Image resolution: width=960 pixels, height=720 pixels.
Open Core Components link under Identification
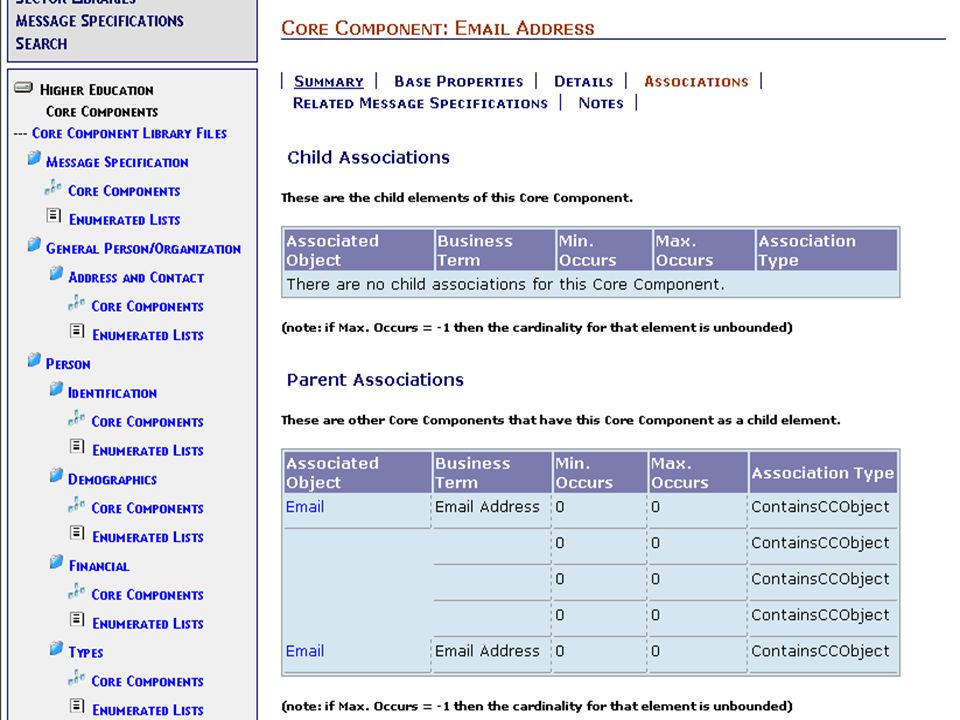pyautogui.click(x=147, y=422)
